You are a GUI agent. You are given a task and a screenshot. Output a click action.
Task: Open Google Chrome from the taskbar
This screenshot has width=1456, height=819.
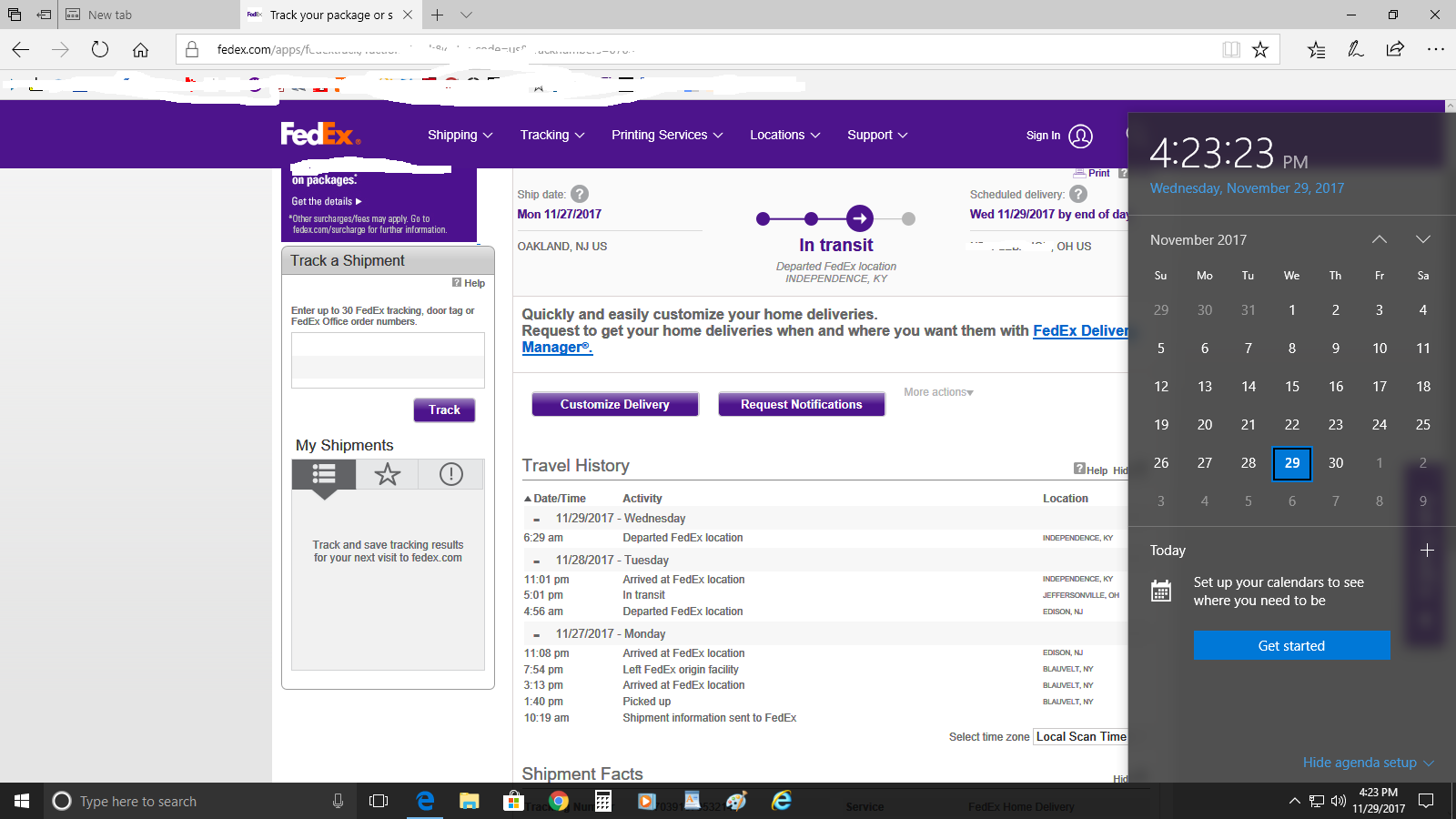[559, 801]
